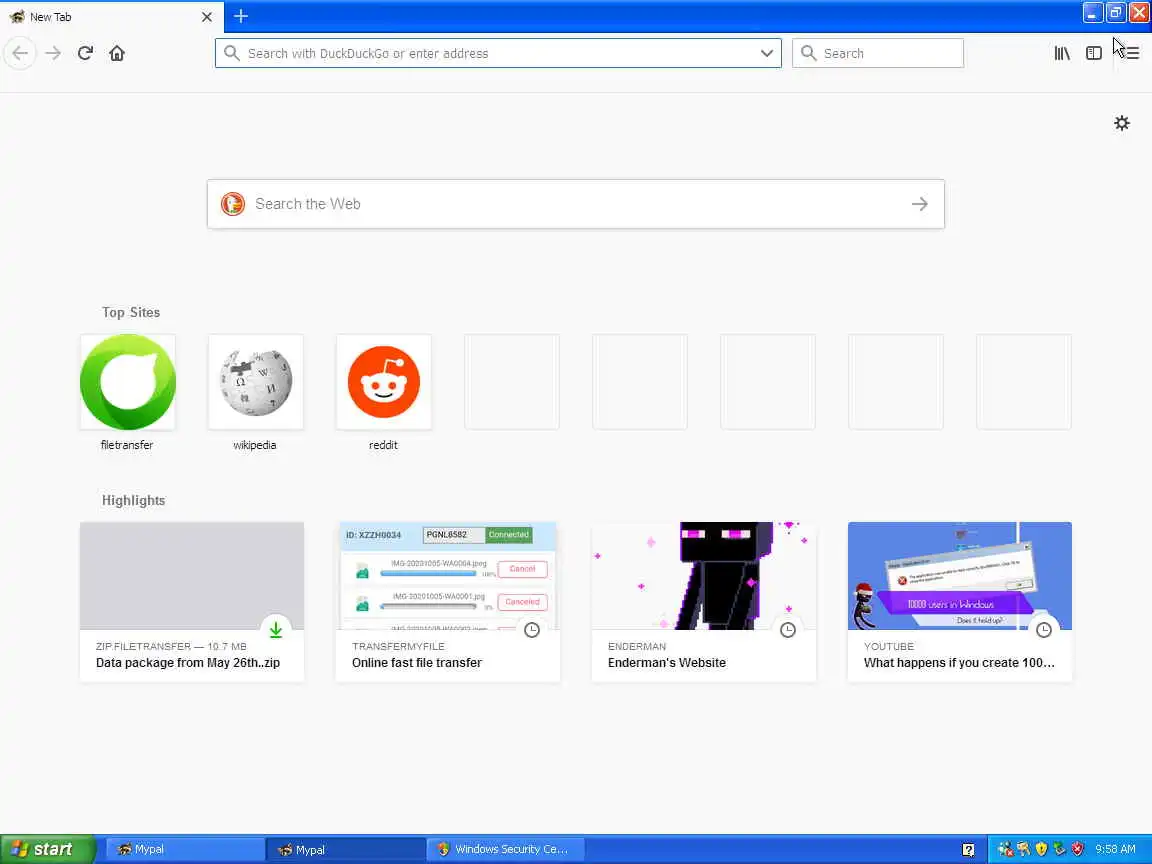Click the Top Sites section heading
1152x864 pixels.
[131, 312]
